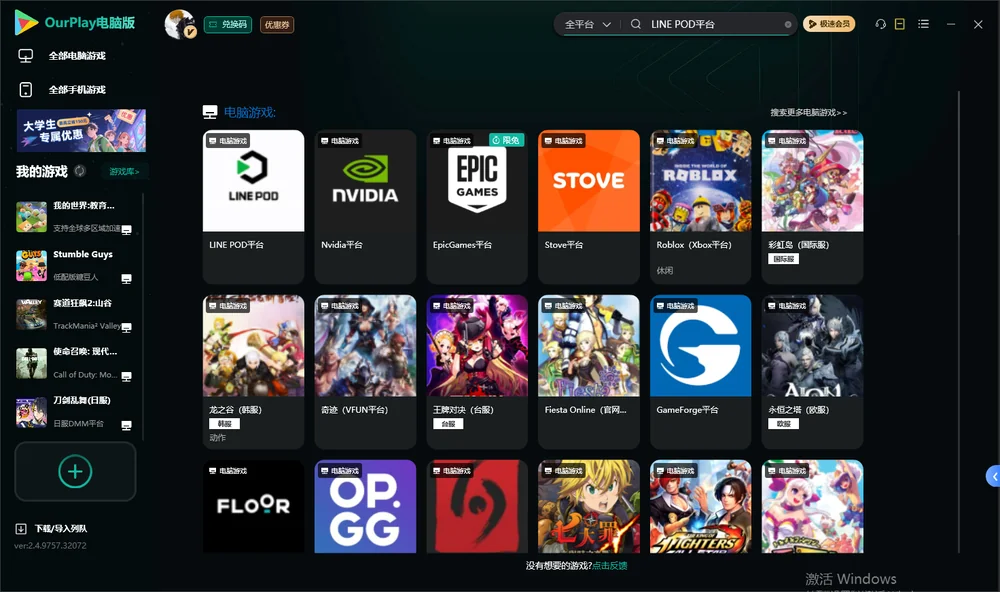The height and width of the screenshot is (592, 1000).
Task: Add a new game with plus button
Action: click(x=75, y=471)
